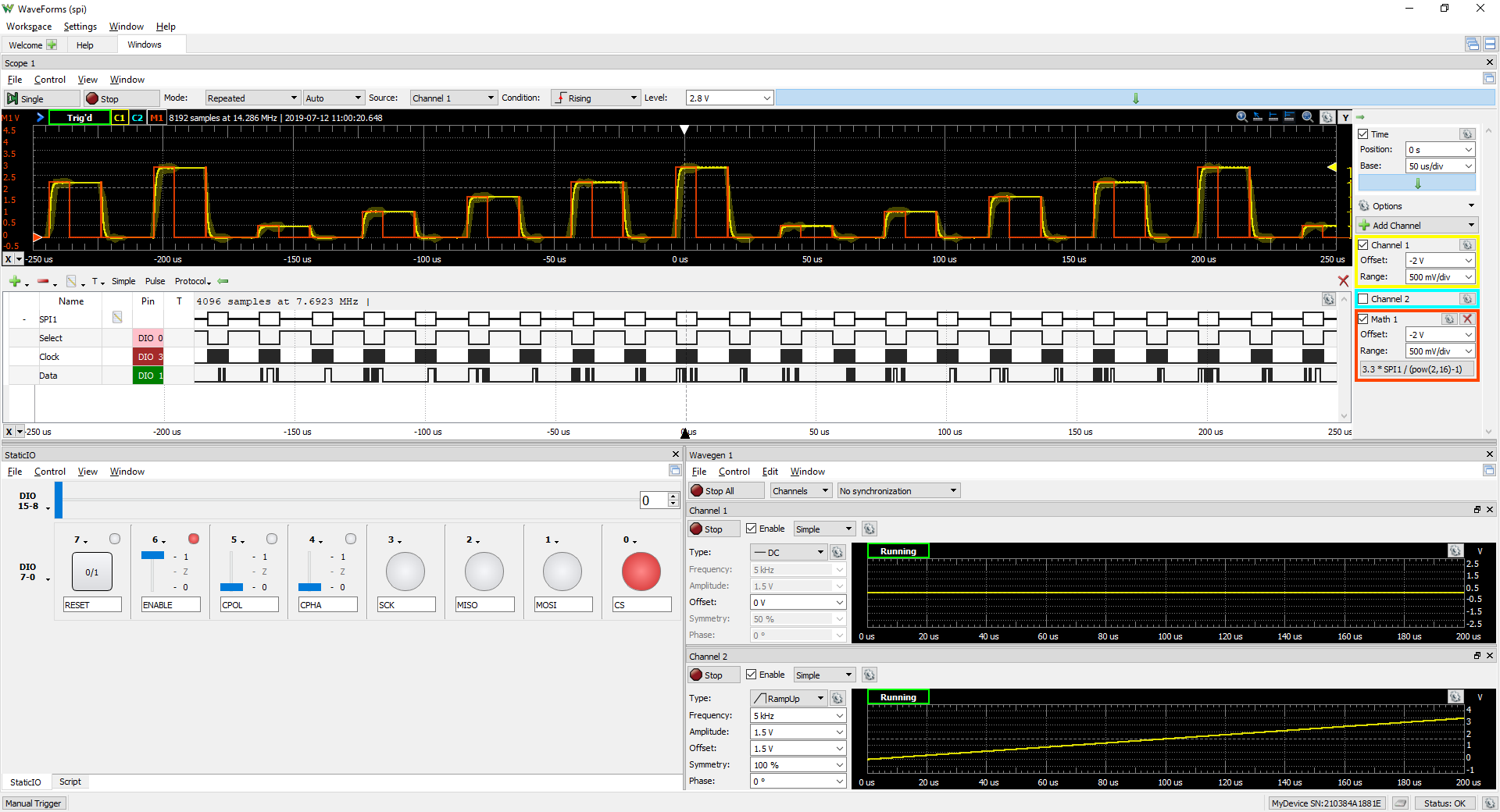1500x812 pixels.
Task: Open the Wavegen Edit menu
Action: [x=770, y=472]
